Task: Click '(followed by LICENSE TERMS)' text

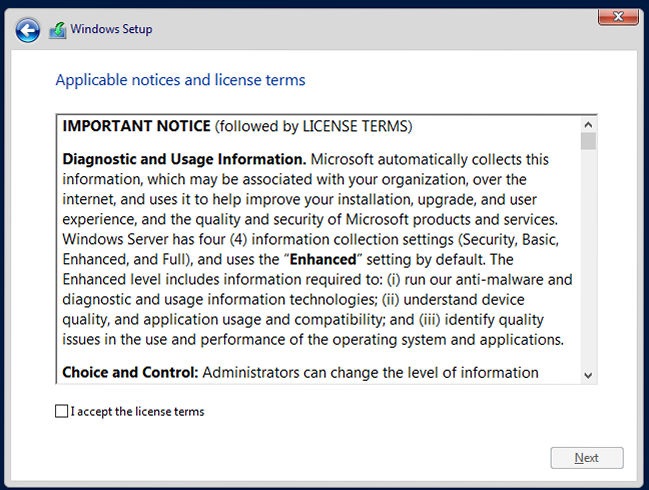Action: point(313,126)
